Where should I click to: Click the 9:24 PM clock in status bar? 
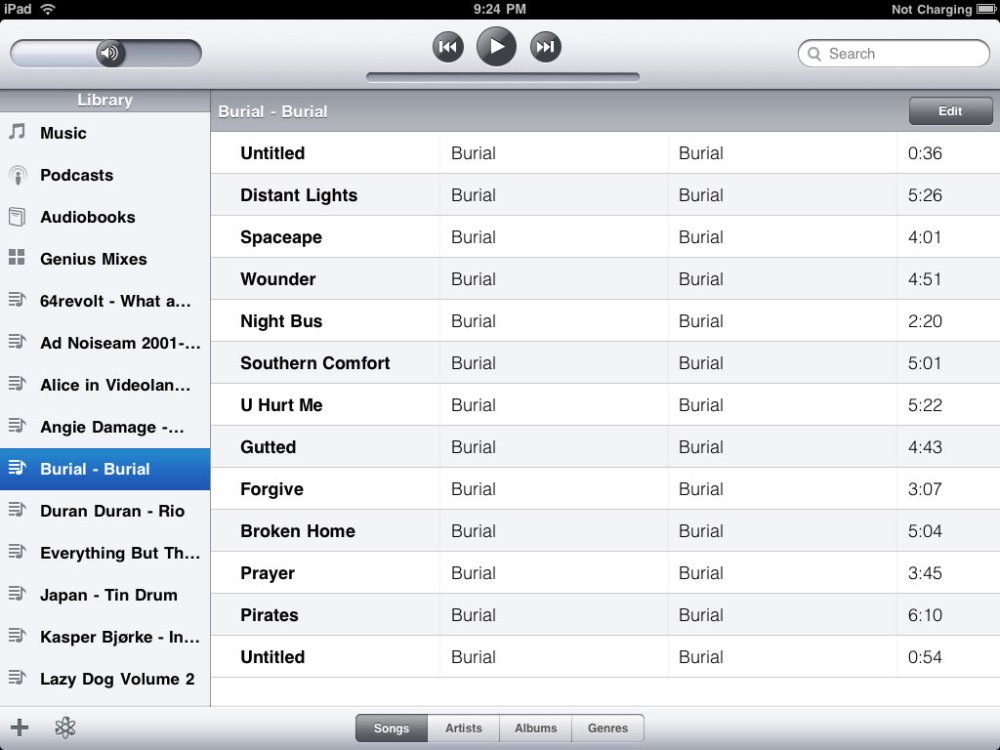pyautogui.click(x=500, y=9)
